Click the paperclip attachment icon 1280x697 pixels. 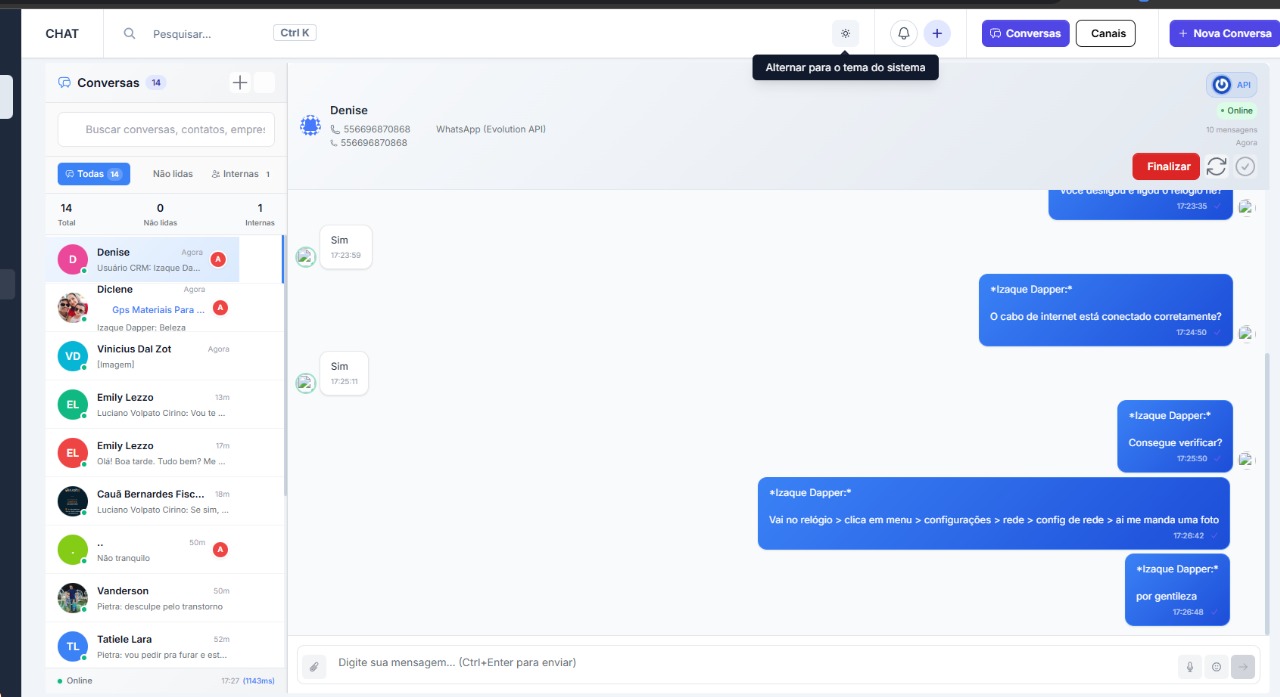pyautogui.click(x=314, y=666)
